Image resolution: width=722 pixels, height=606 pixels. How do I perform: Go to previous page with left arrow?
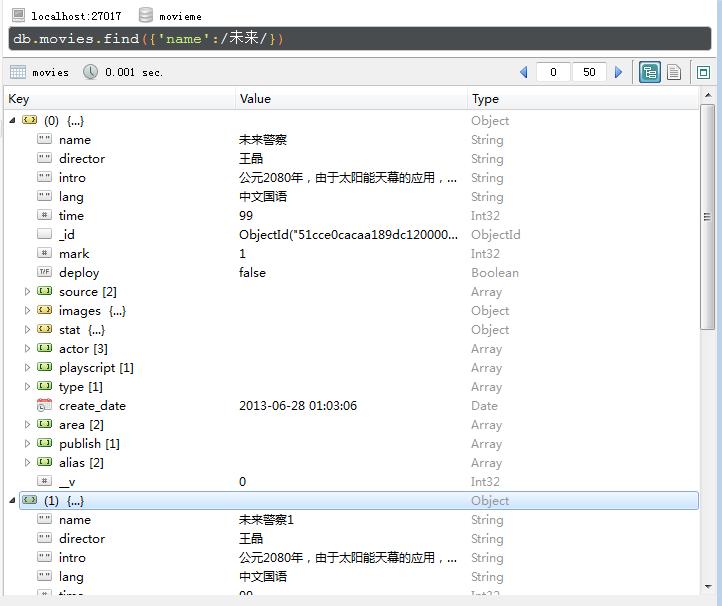coord(523,72)
